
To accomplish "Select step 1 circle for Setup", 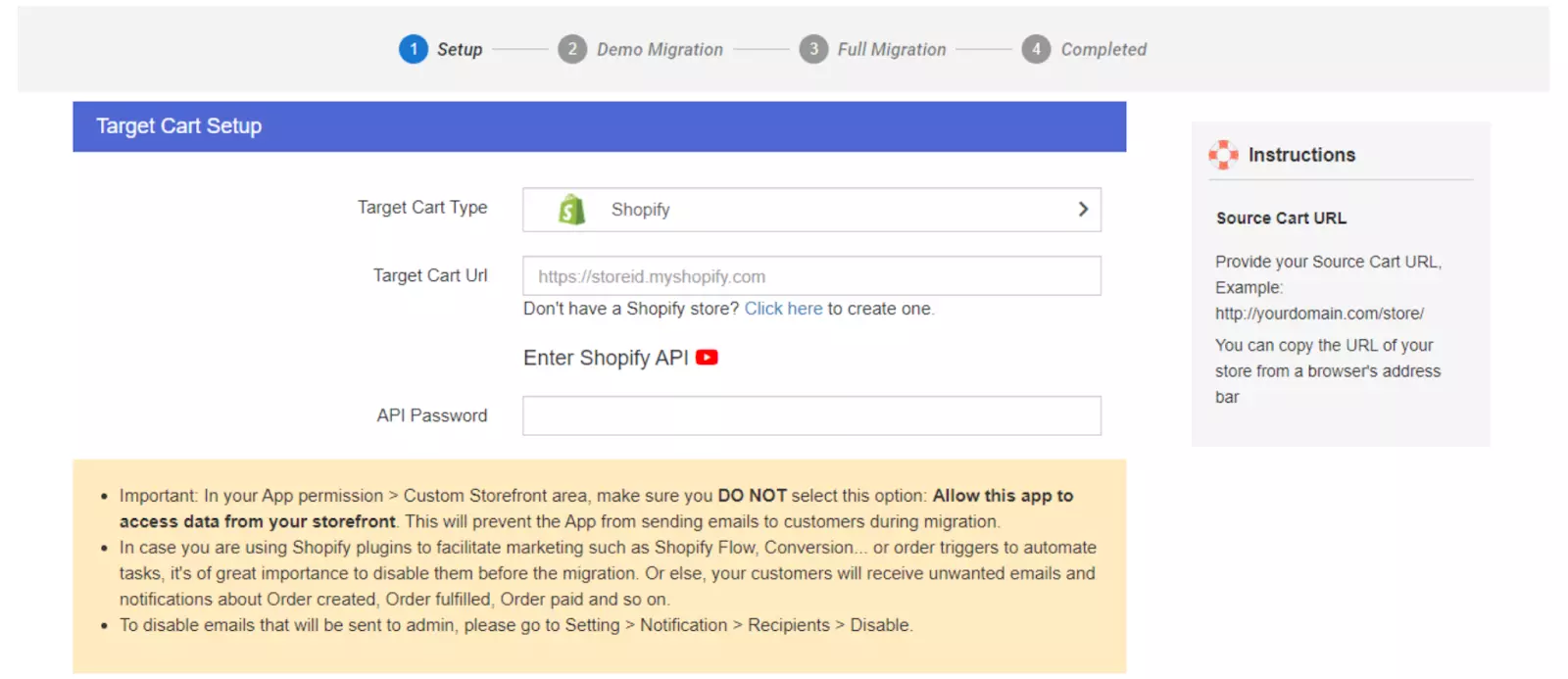I will [x=414, y=49].
